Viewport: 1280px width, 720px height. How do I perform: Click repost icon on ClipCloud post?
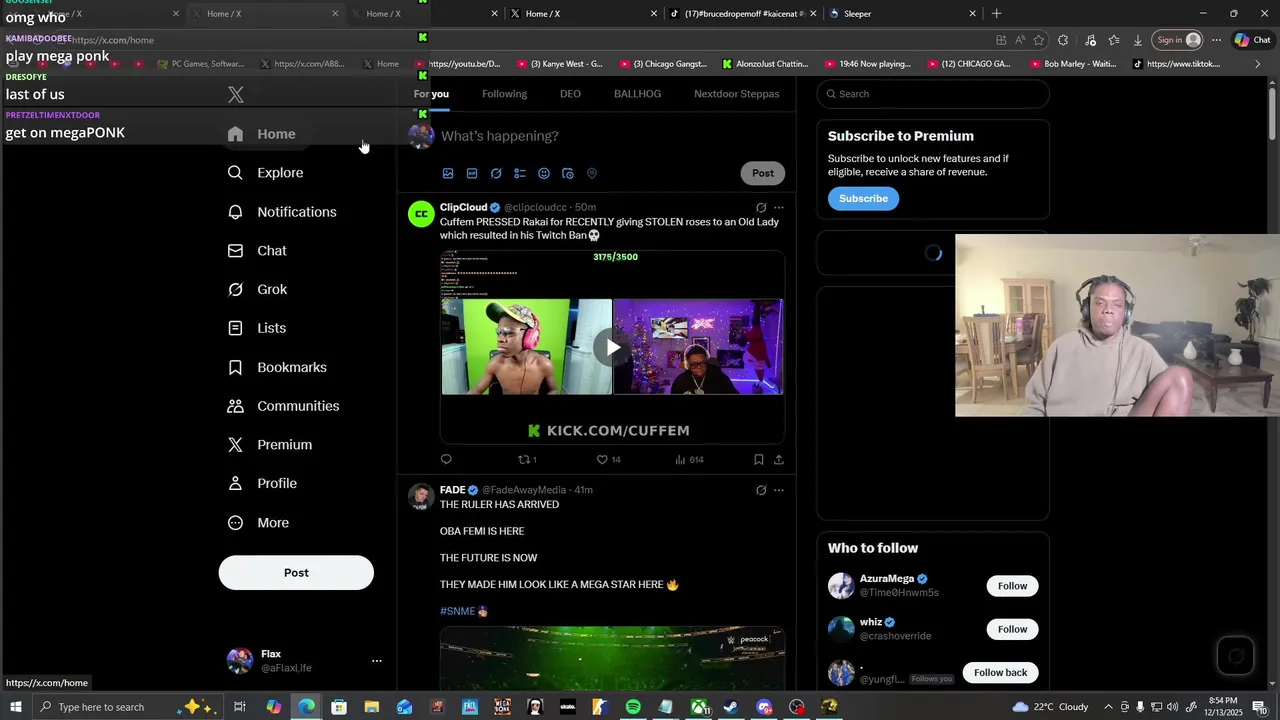point(526,460)
